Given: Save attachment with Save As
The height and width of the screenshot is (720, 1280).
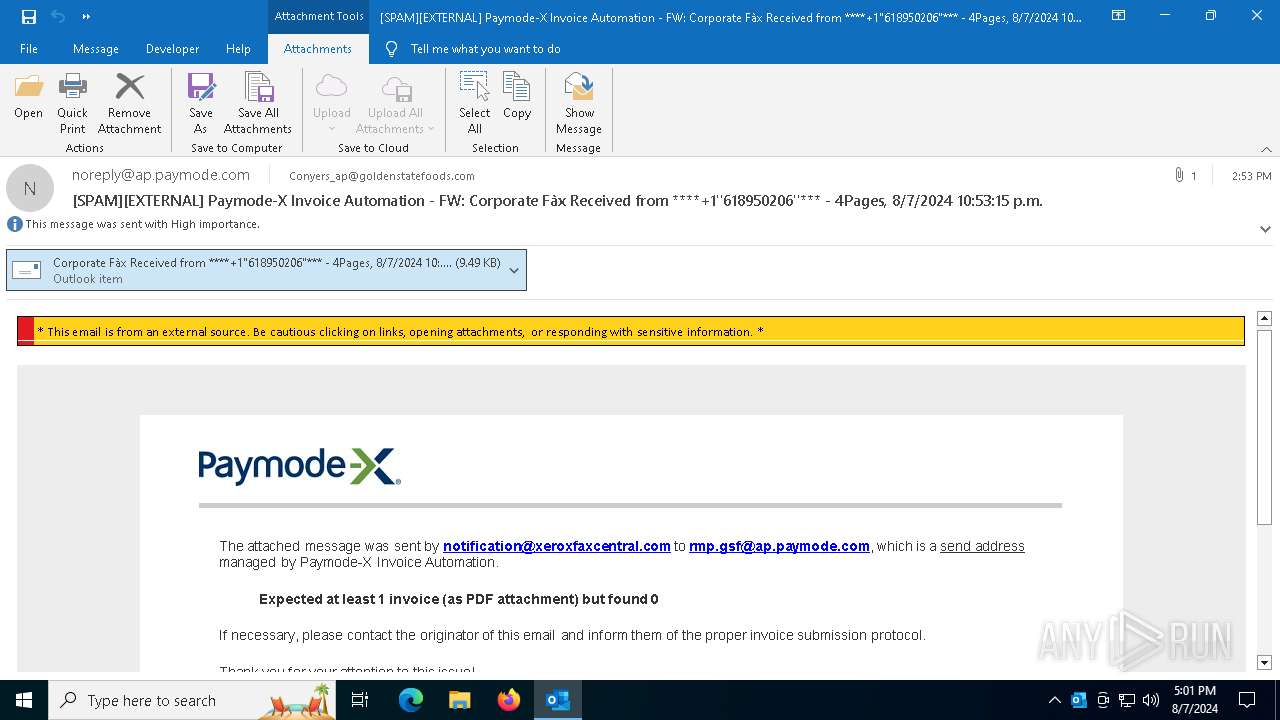Looking at the screenshot, I should tap(201, 104).
